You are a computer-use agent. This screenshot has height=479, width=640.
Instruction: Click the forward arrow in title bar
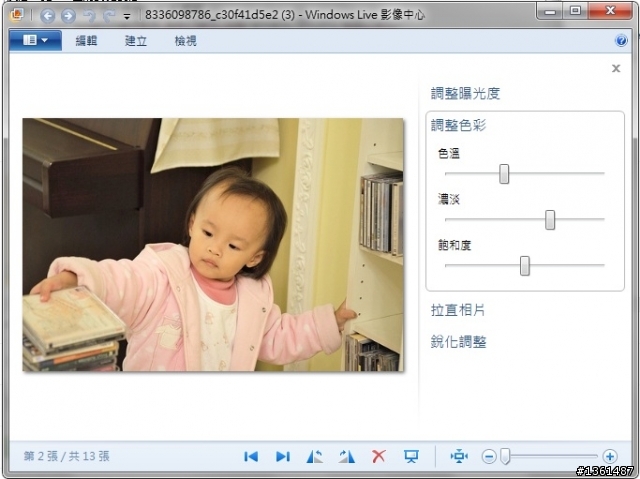pos(68,16)
